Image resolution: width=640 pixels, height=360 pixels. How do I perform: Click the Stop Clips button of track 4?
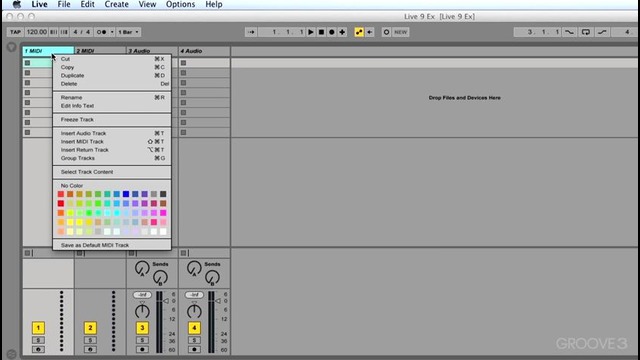pyautogui.click(x=183, y=253)
